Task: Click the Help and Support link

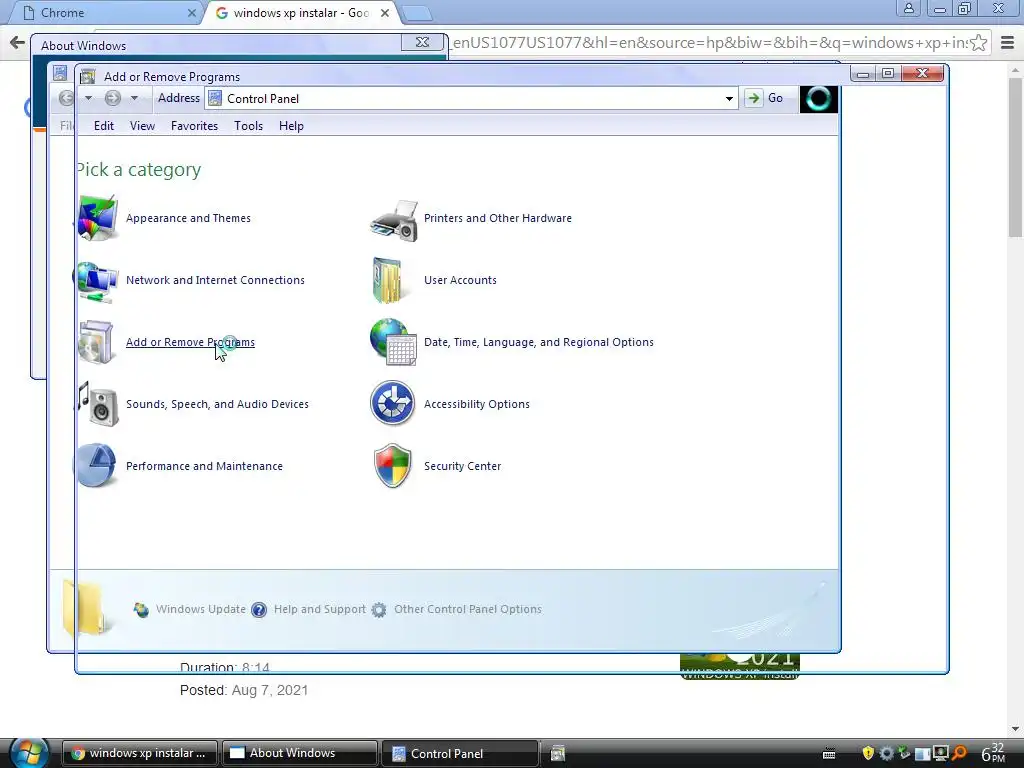Action: (x=320, y=609)
